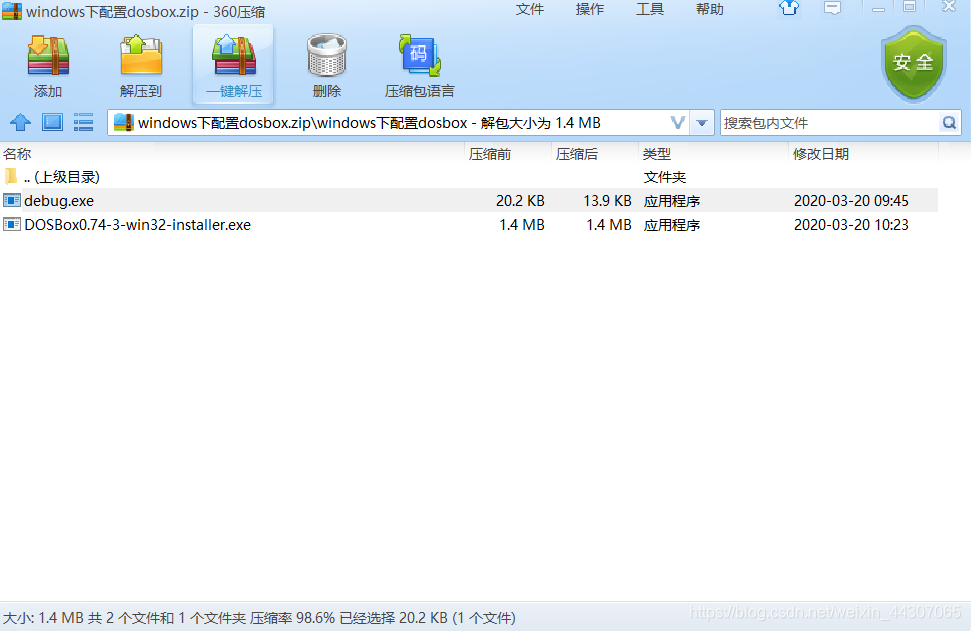
Task: Click the feedback message icon in title bar
Action: click(x=832, y=8)
